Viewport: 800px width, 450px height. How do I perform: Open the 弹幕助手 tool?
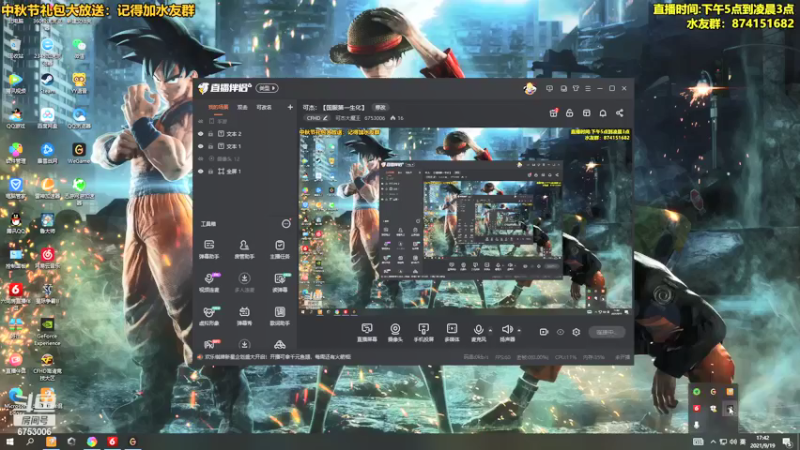point(209,249)
